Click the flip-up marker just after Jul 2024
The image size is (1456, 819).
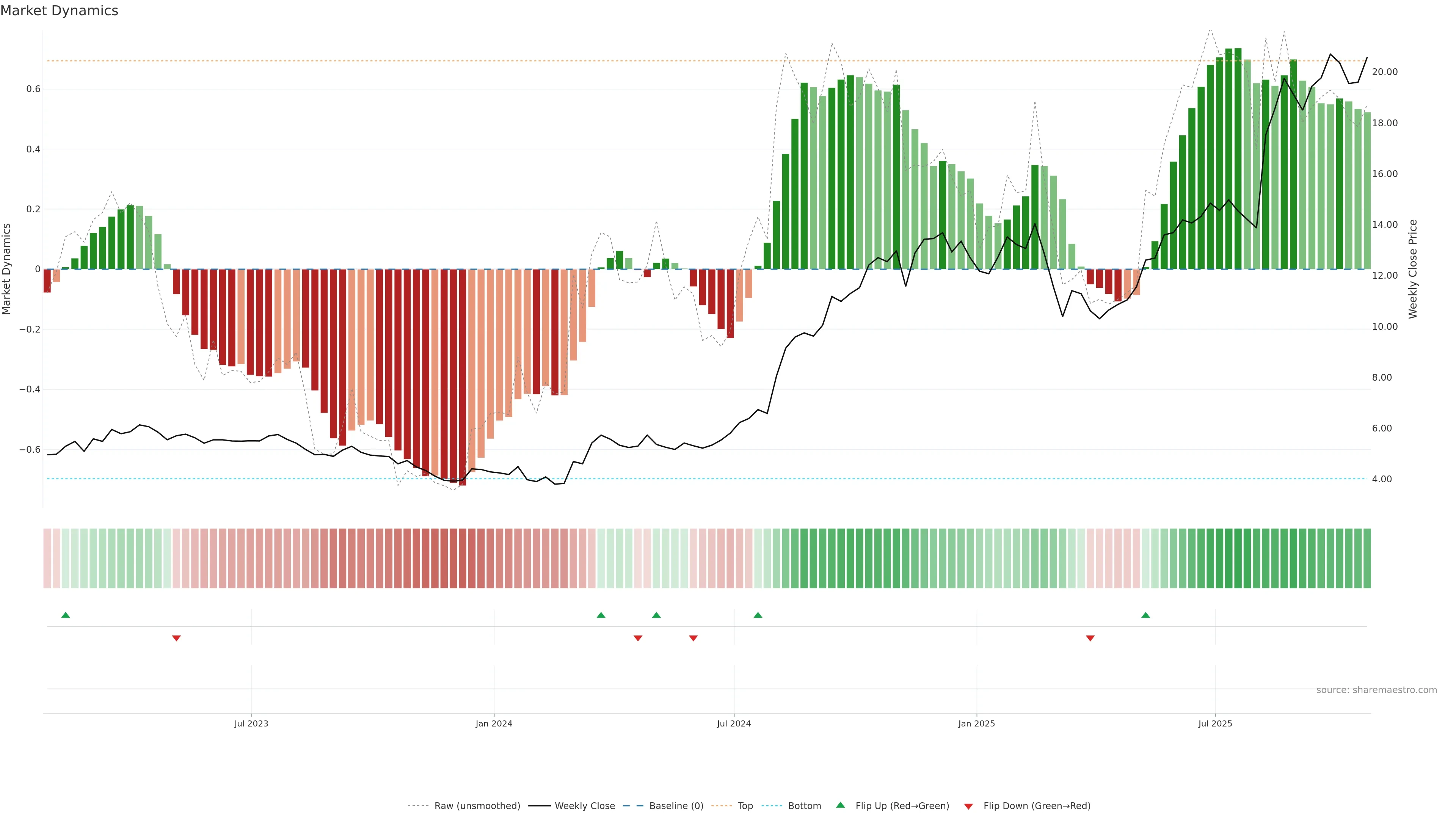click(x=758, y=615)
